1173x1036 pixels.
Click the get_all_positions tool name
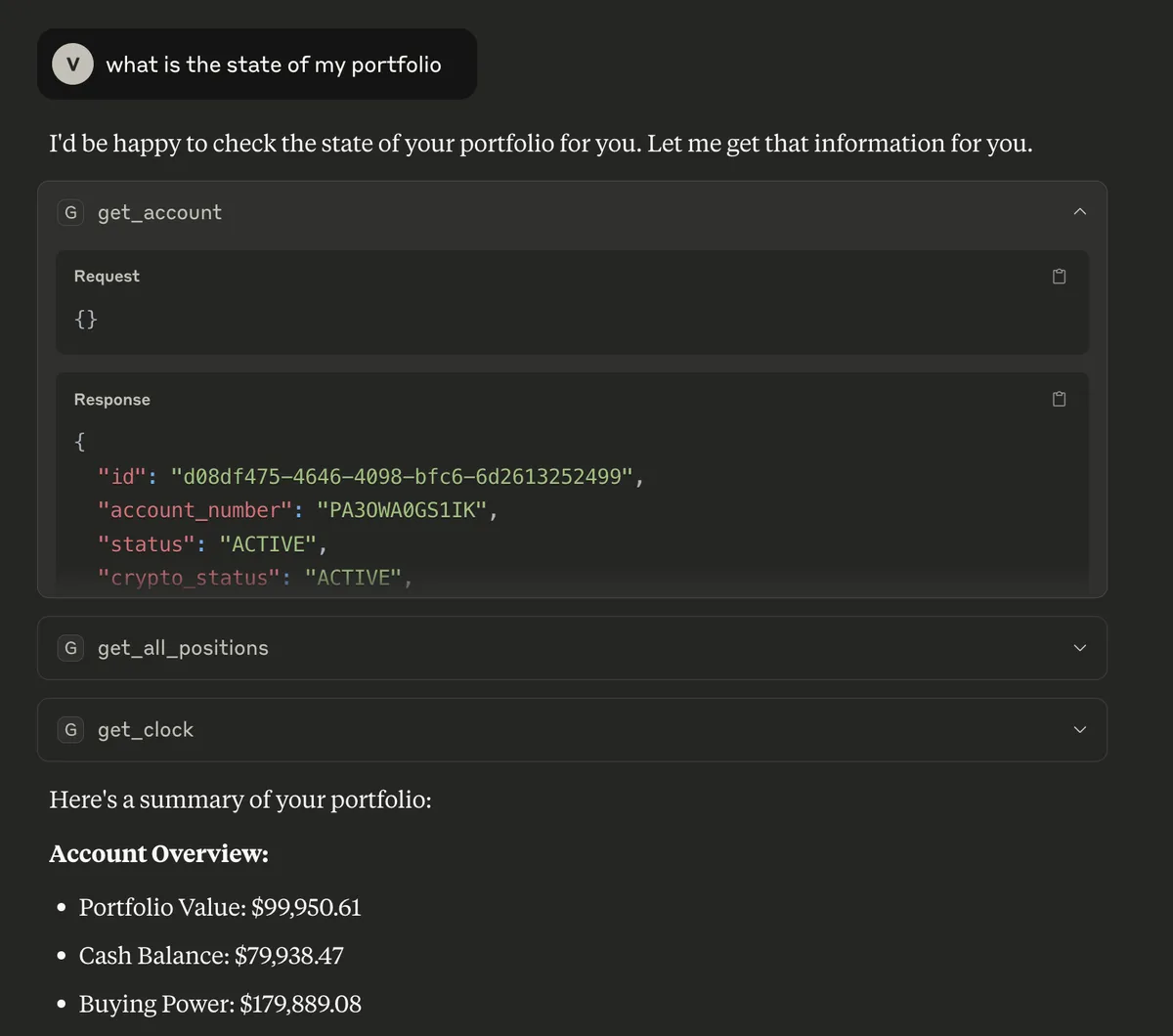[x=183, y=648]
